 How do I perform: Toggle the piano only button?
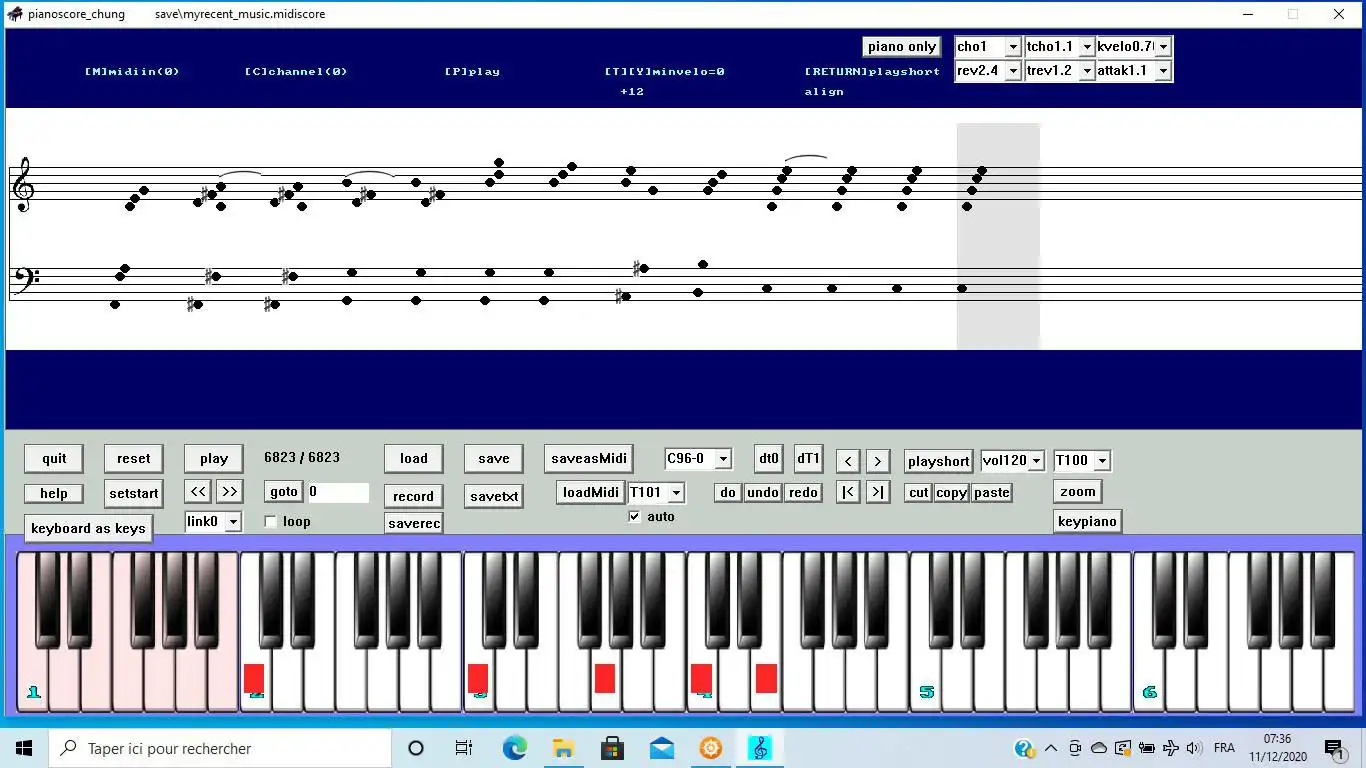(902, 47)
